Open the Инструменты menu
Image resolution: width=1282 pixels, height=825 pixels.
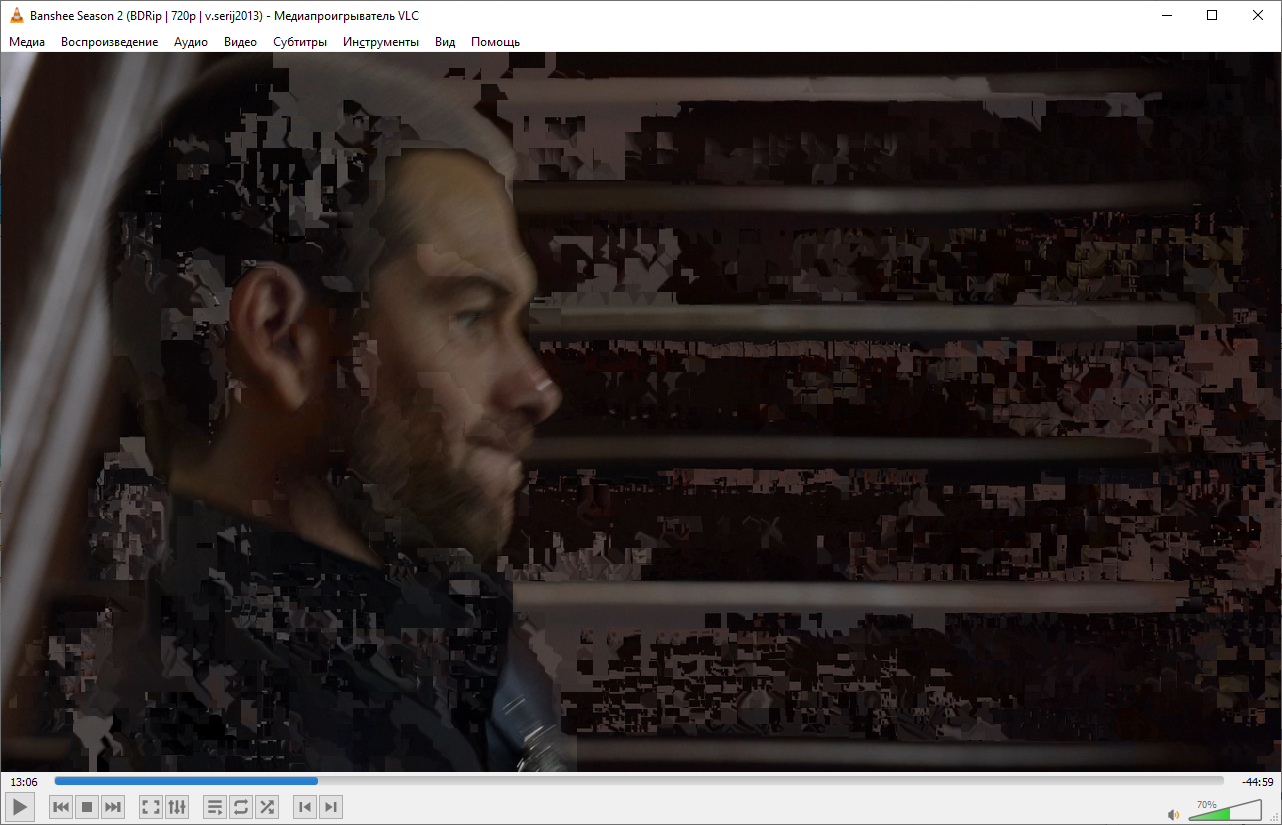click(x=381, y=42)
